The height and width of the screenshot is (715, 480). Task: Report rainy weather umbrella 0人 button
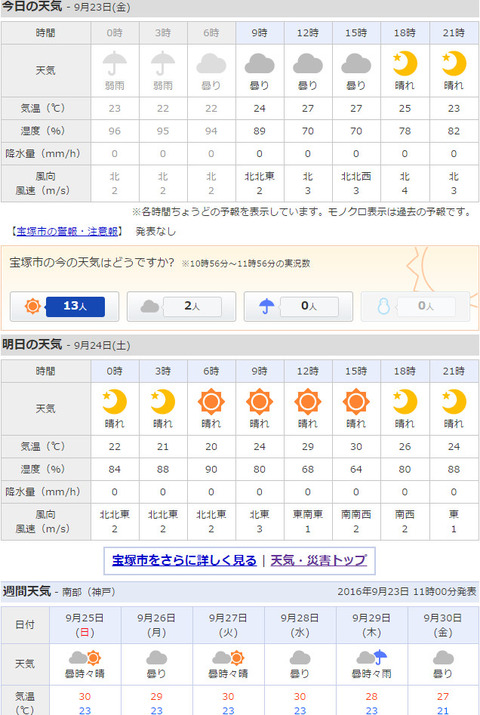pos(298,306)
